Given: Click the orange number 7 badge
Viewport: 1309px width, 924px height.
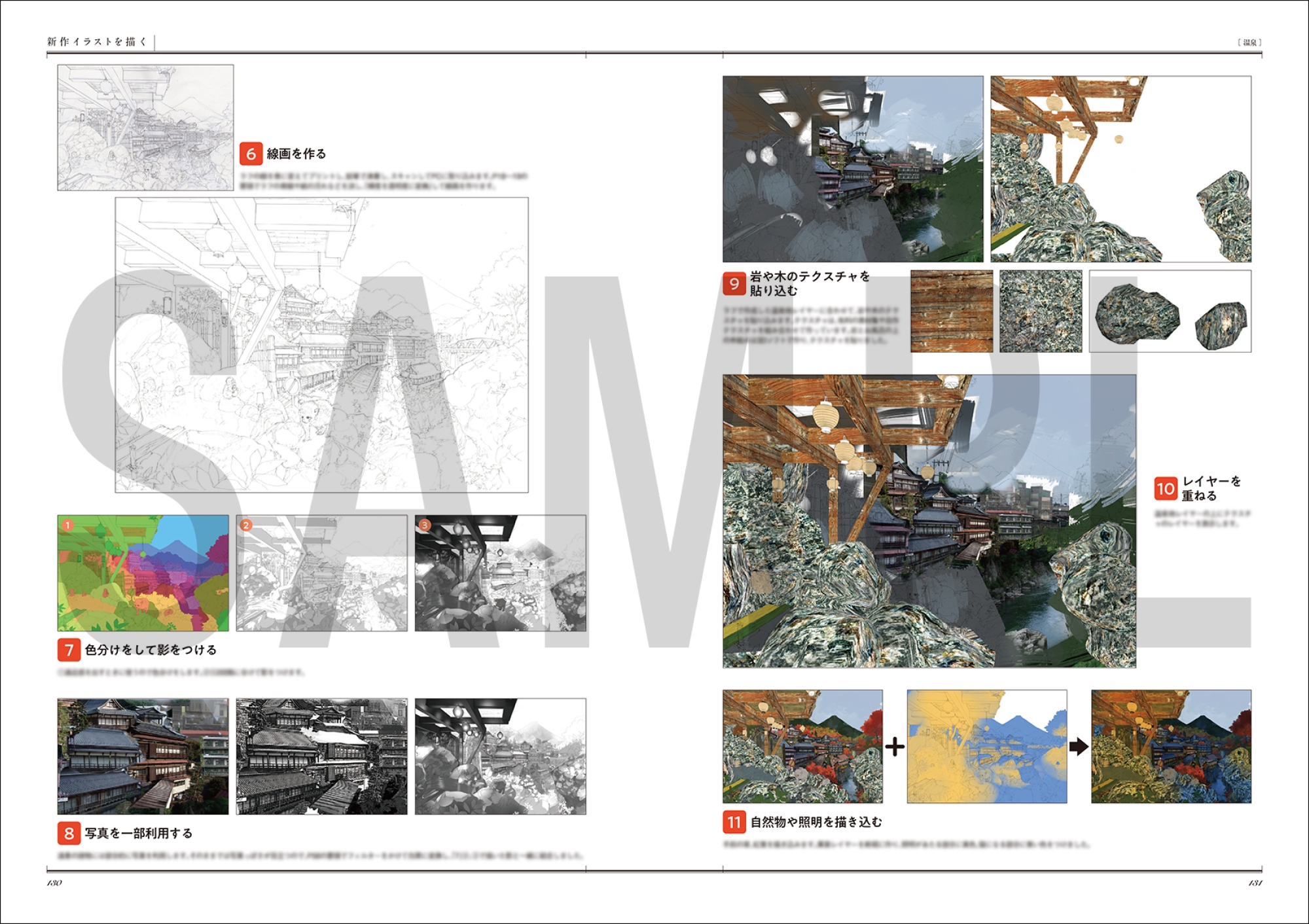Looking at the screenshot, I should coord(69,650).
